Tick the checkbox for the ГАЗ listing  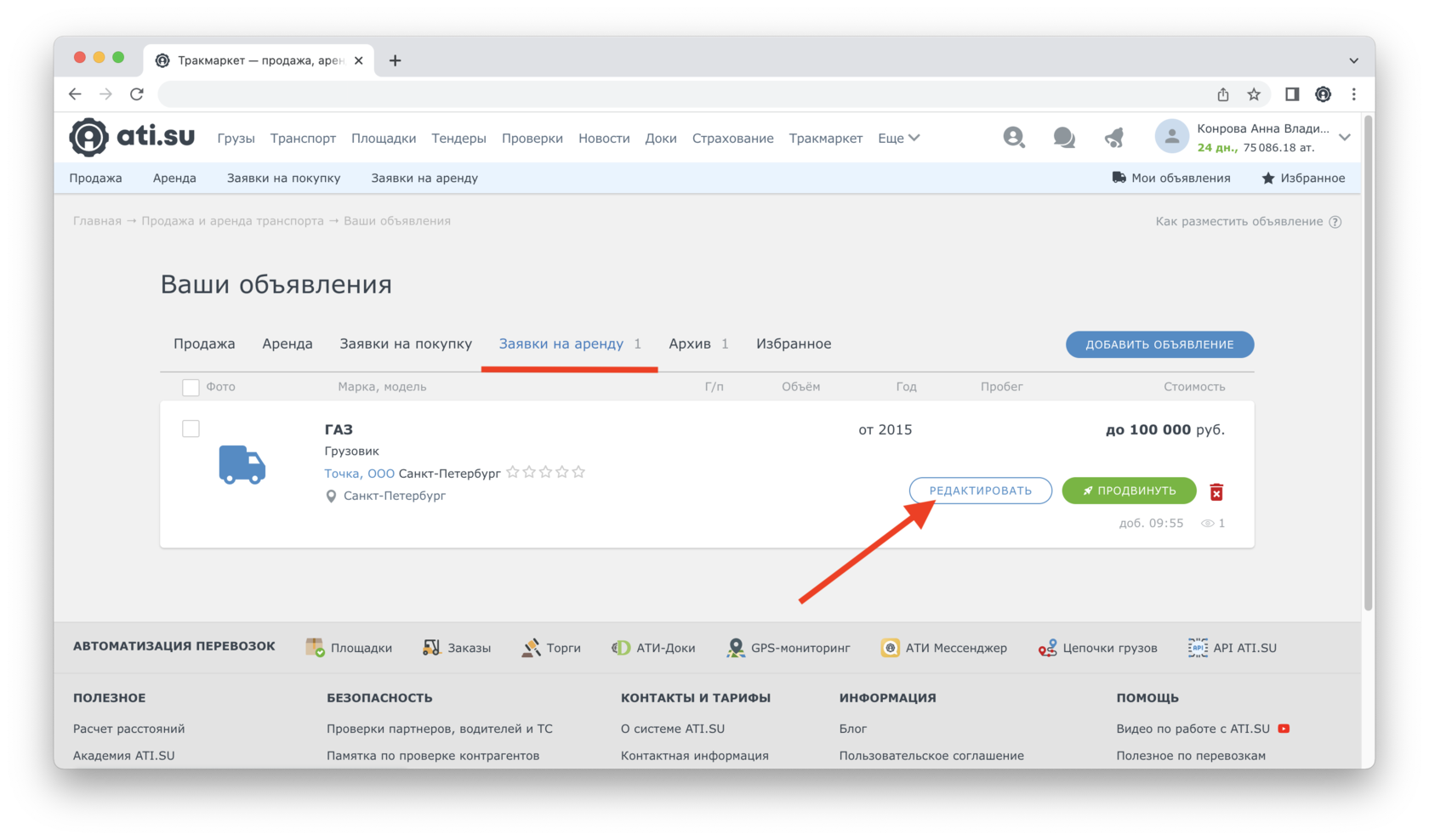pyautogui.click(x=191, y=429)
